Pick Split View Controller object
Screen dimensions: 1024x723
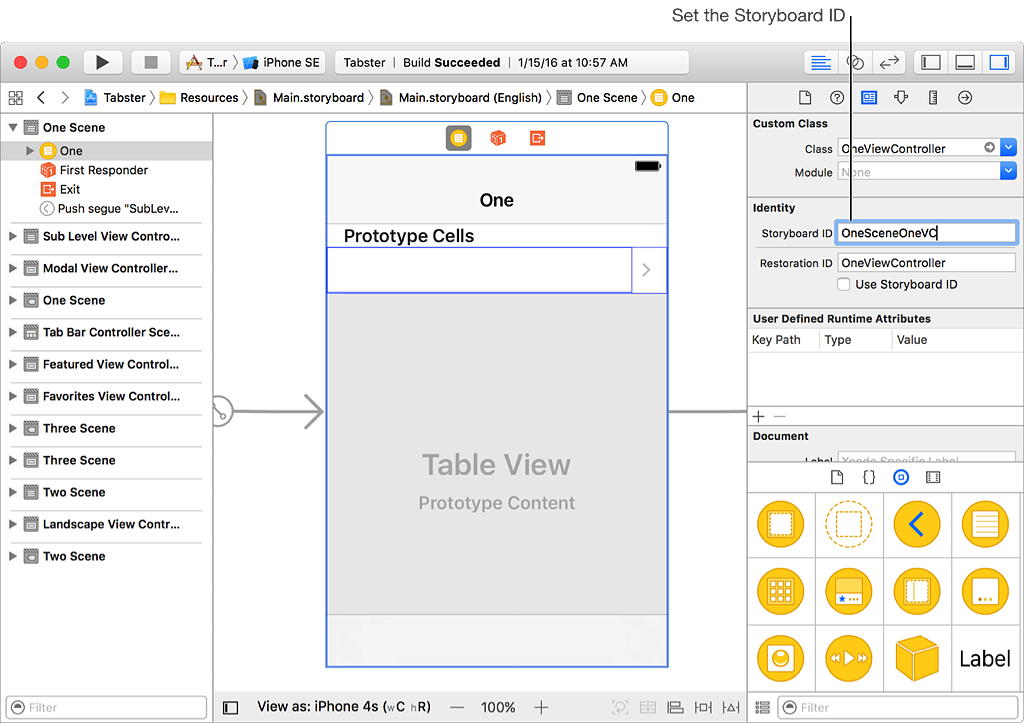pyautogui.click(x=917, y=592)
